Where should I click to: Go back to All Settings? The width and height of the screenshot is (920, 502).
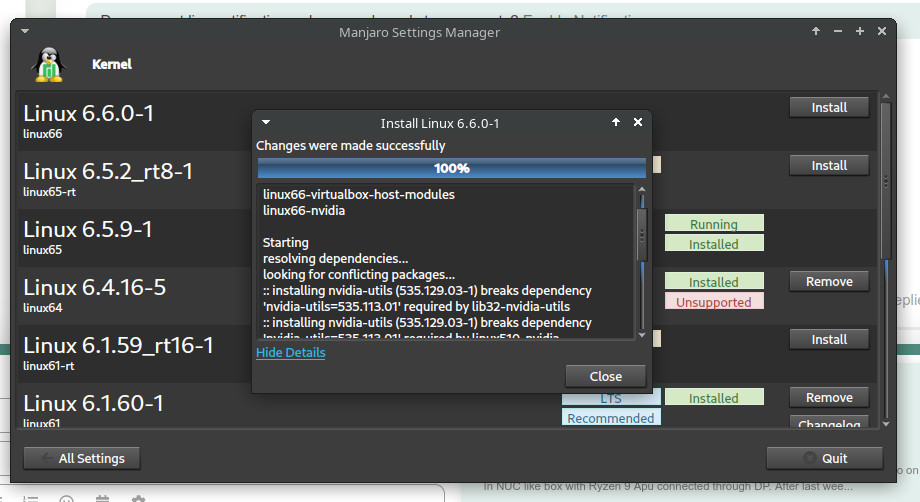[x=82, y=458]
